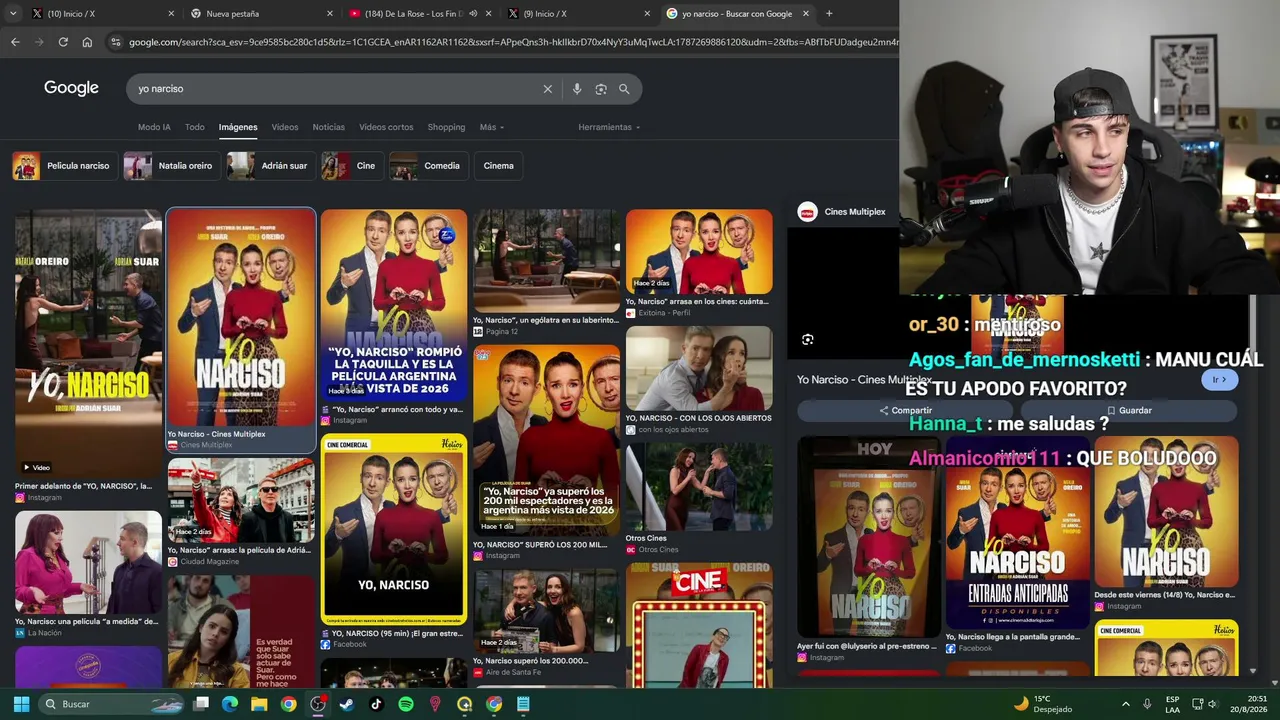
Task: Change the ESP LAA input language
Action: [1172, 704]
